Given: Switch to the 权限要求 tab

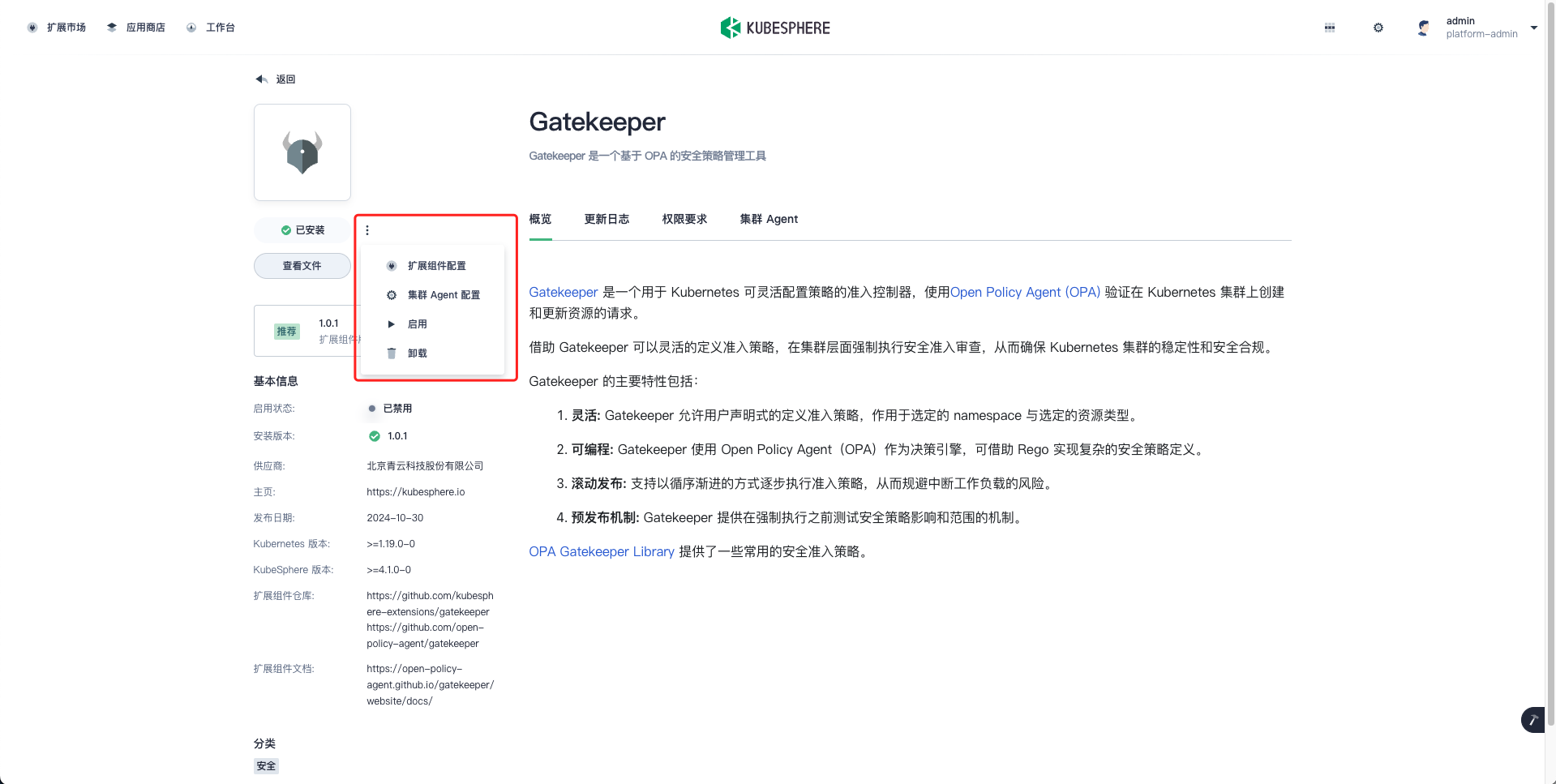Looking at the screenshot, I should click(x=684, y=219).
